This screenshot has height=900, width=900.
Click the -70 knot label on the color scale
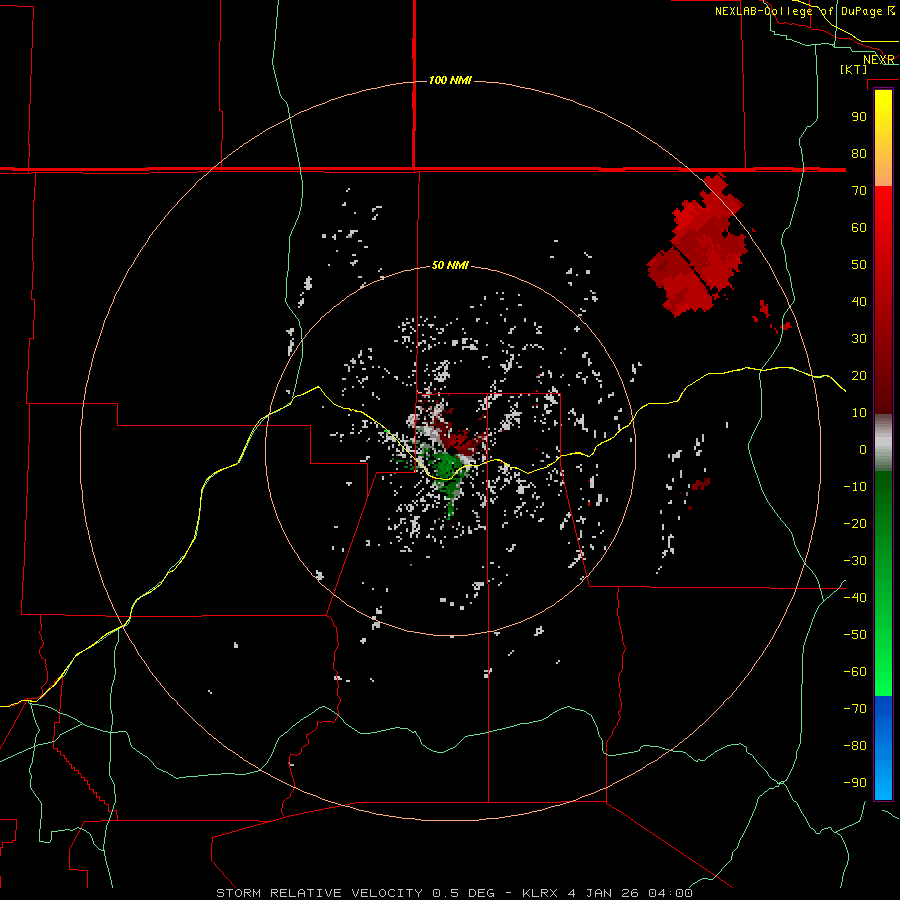[x=855, y=708]
